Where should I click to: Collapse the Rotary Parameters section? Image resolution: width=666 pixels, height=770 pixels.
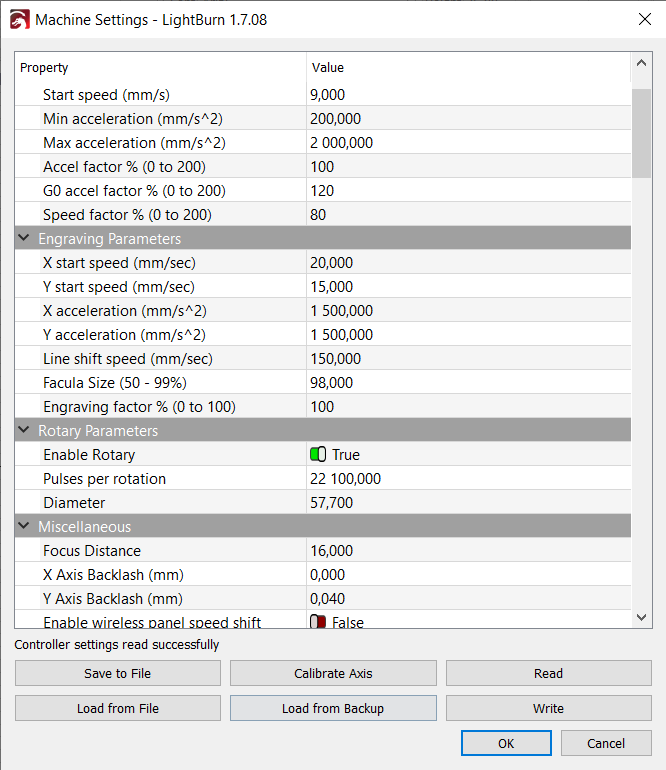[23, 430]
